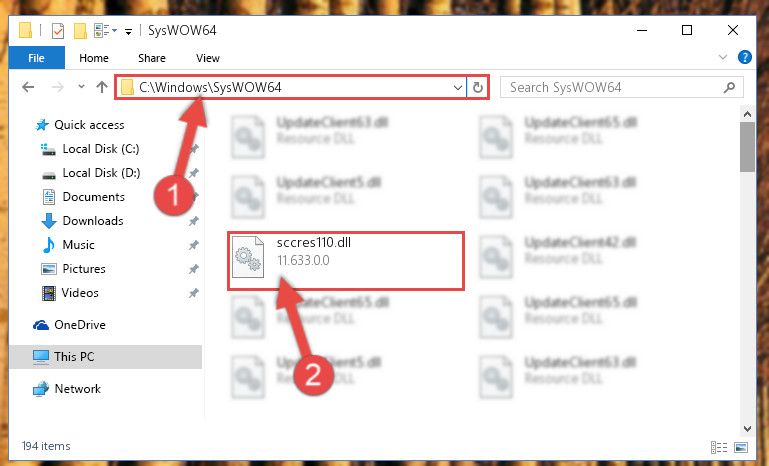Open Customize Quick Access Toolbar dropdown

pyautogui.click(x=128, y=32)
